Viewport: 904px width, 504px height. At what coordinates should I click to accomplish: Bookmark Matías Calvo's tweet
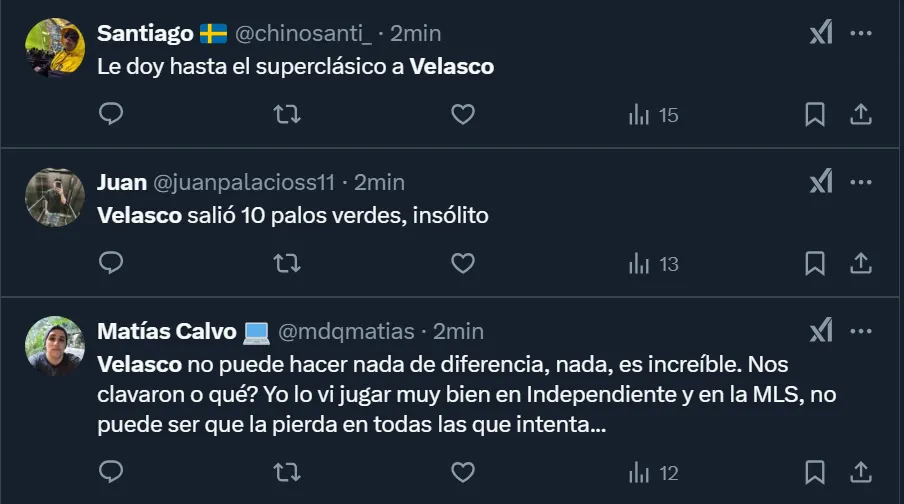(815, 470)
